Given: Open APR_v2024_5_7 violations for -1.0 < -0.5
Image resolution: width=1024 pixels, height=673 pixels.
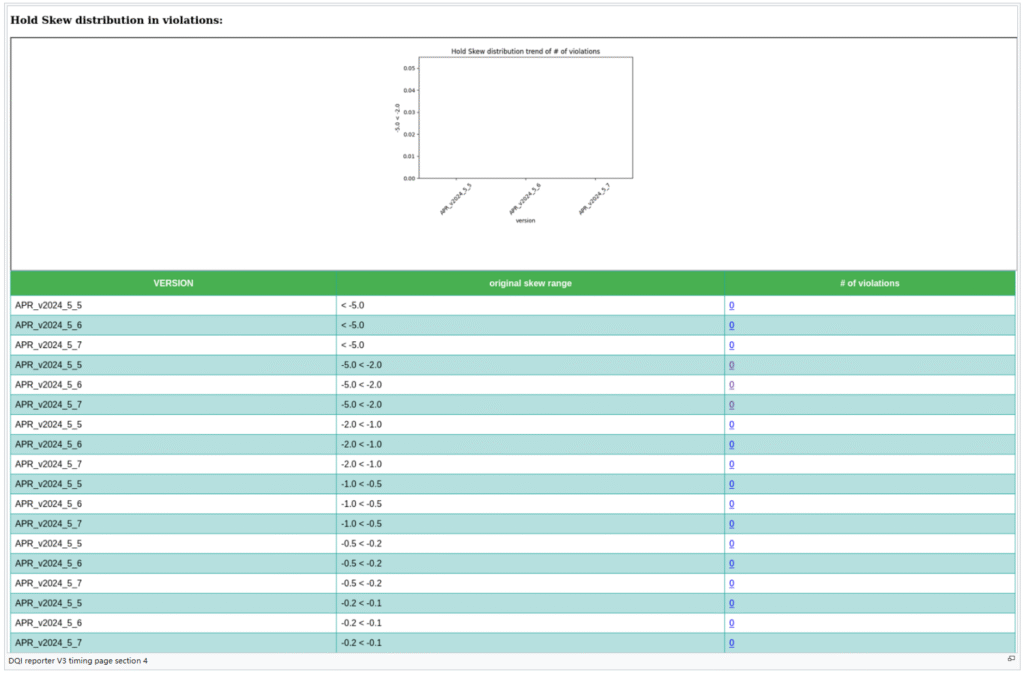Looking at the screenshot, I should click(731, 524).
